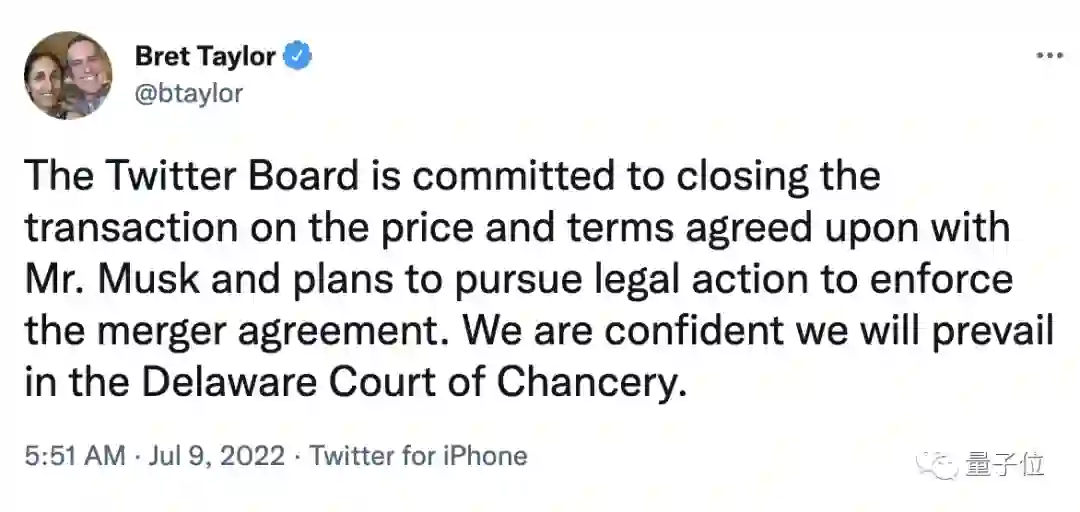Click the blue verified badge
The width and height of the screenshot is (1080, 512).
click(298, 56)
